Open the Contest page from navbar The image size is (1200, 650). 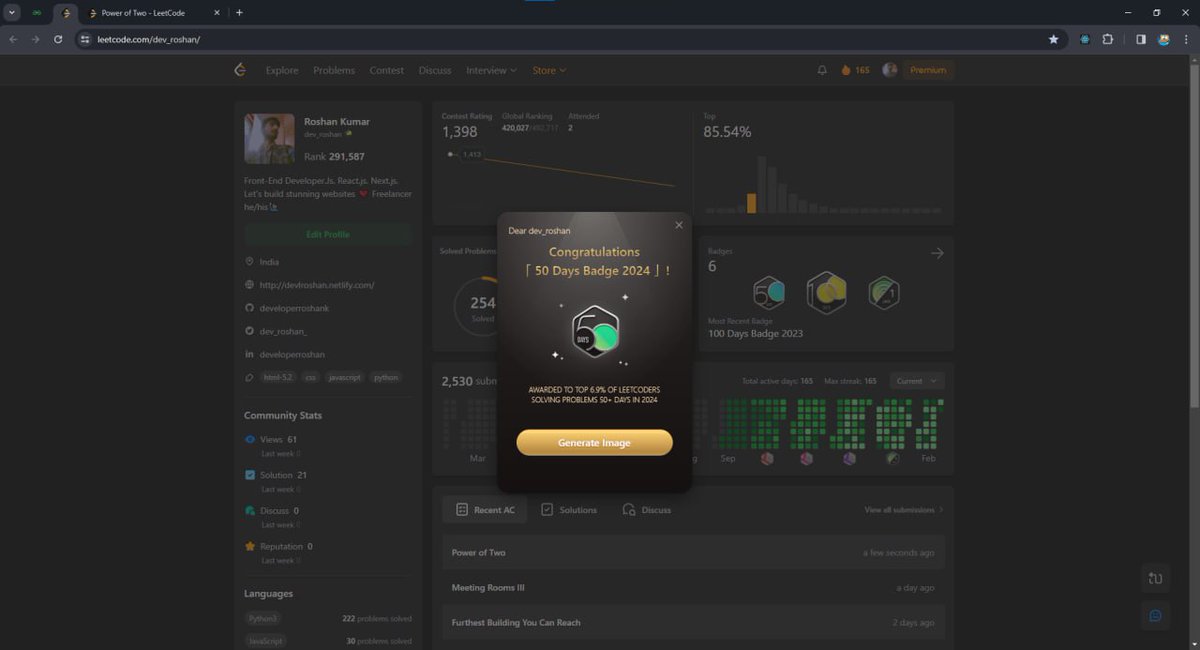pos(387,70)
